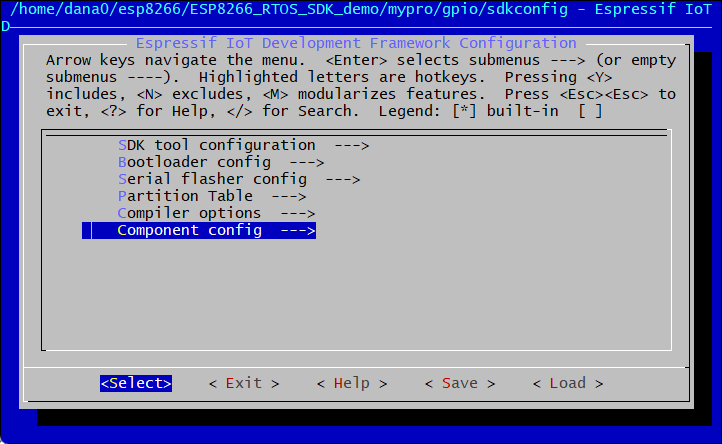Click the 'Espressif IoT Development Framework Configuration' heading

(356, 43)
